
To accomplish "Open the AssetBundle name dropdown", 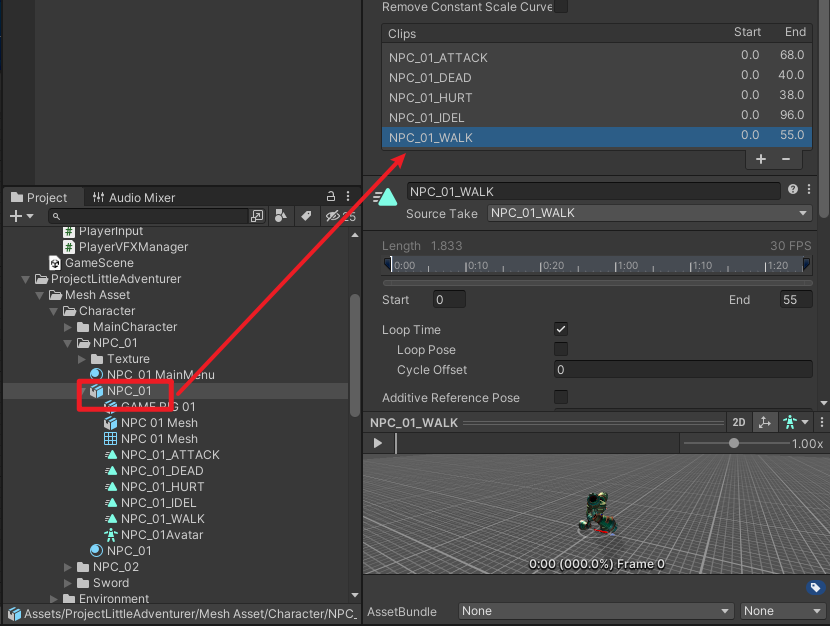I will coord(597,611).
